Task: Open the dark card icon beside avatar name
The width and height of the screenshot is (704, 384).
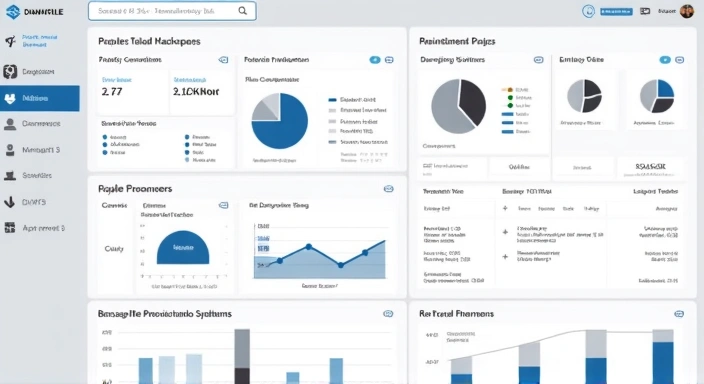Action: coord(645,11)
